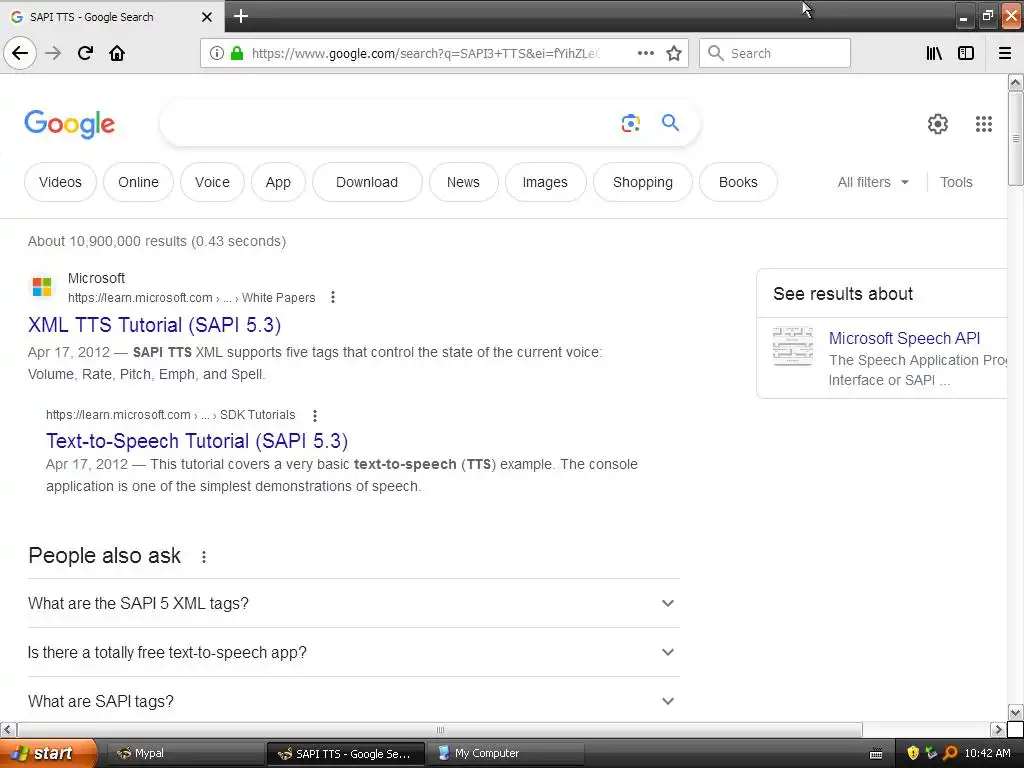Select the Download filter chip
The height and width of the screenshot is (768, 1024).
click(x=367, y=182)
